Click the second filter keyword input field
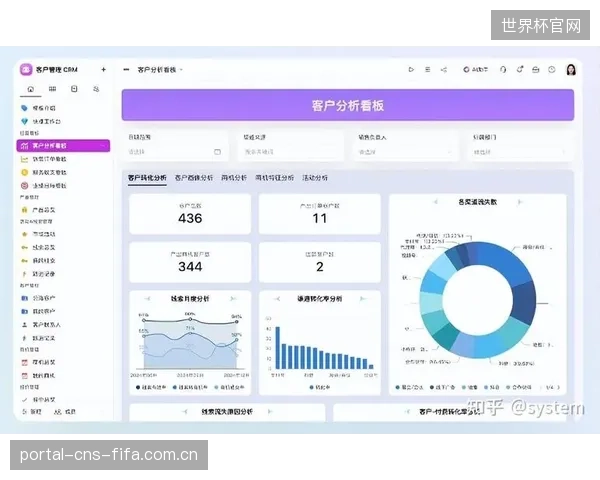Screen dimensions: 600x480 pyautogui.click(x=291, y=152)
